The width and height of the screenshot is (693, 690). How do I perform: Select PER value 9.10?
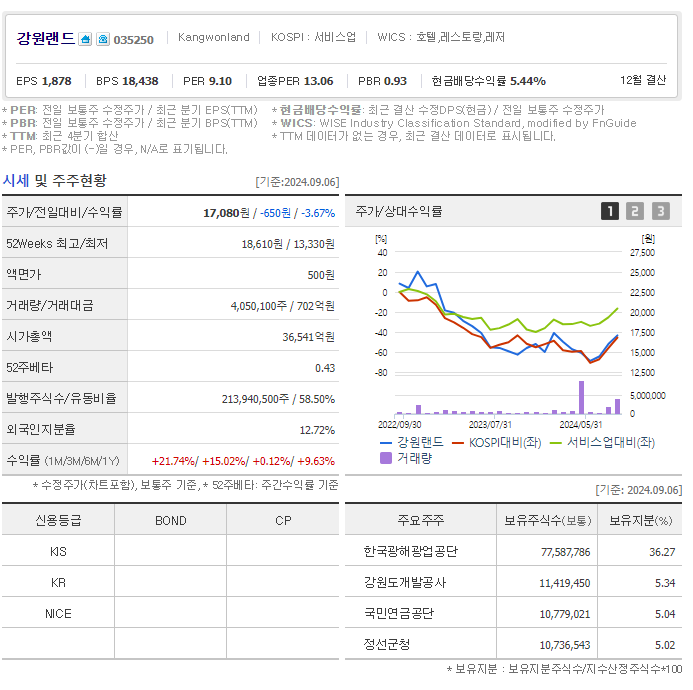tap(220, 81)
